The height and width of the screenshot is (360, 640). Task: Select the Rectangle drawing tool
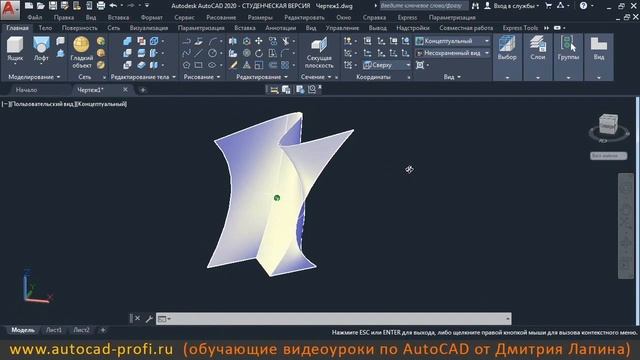pos(199,65)
